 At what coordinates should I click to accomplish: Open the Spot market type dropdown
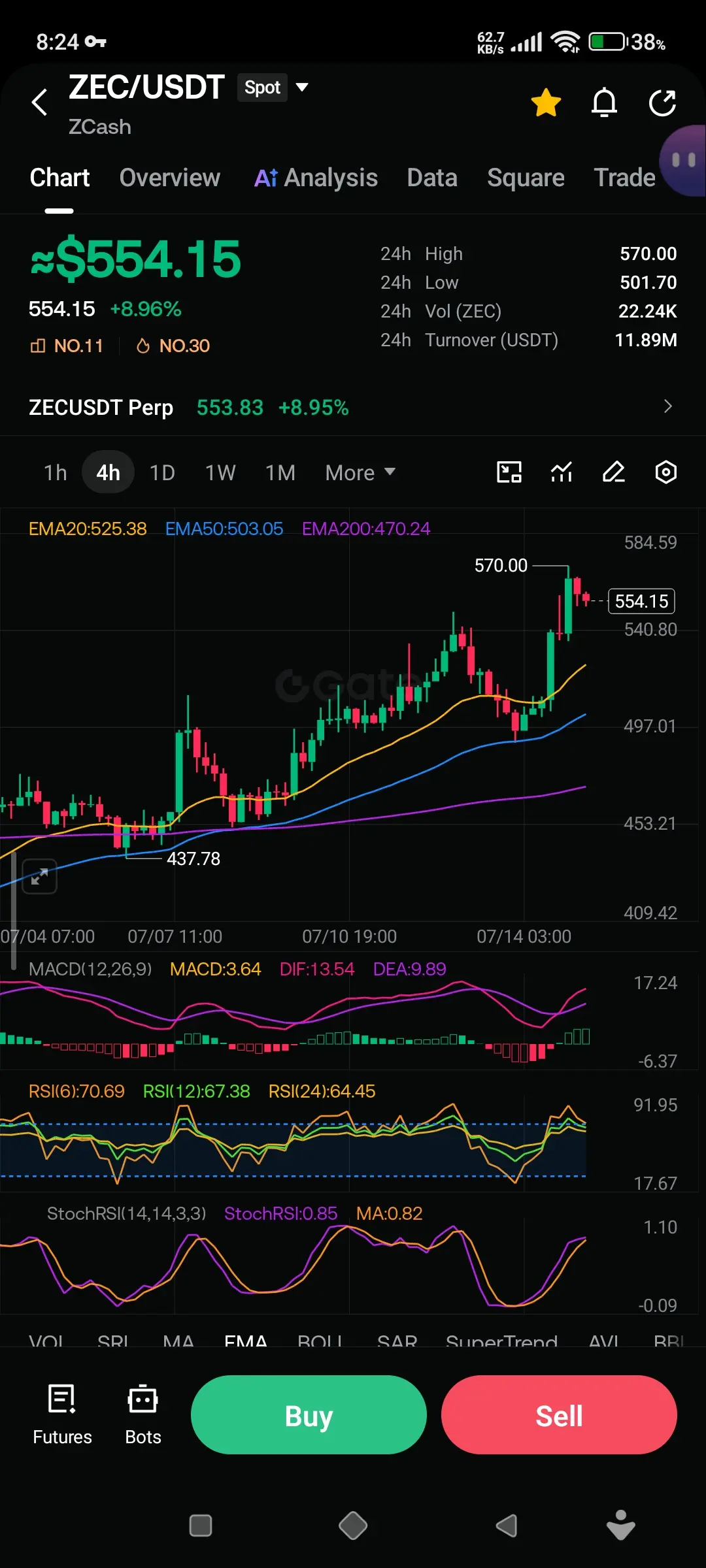point(273,88)
